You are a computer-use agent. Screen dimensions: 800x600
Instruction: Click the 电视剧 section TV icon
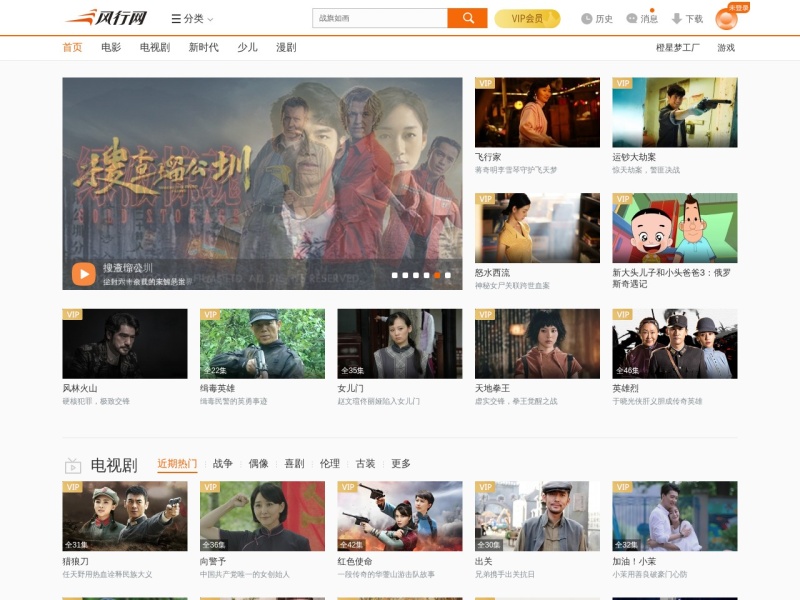73,465
